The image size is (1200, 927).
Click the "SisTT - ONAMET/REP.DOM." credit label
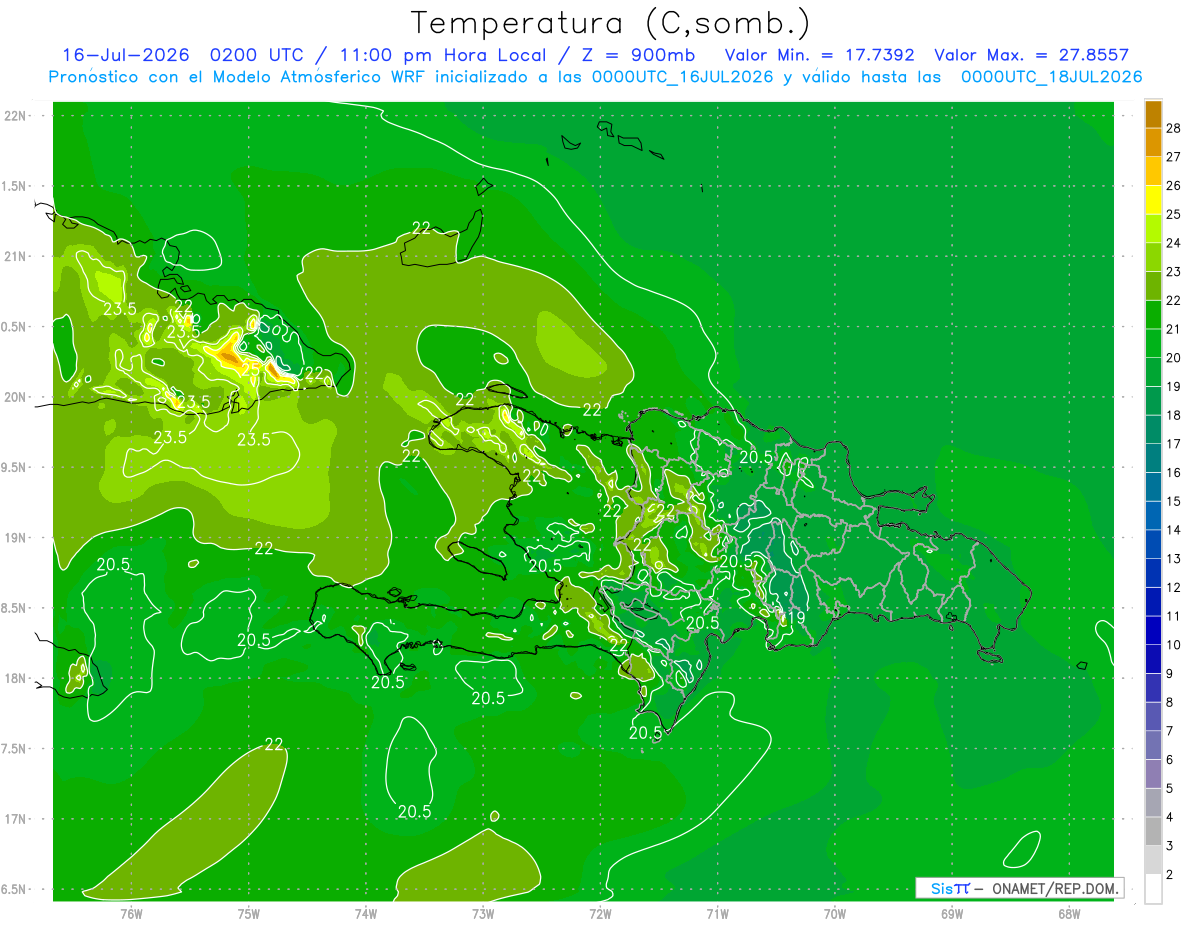pyautogui.click(x=1019, y=888)
